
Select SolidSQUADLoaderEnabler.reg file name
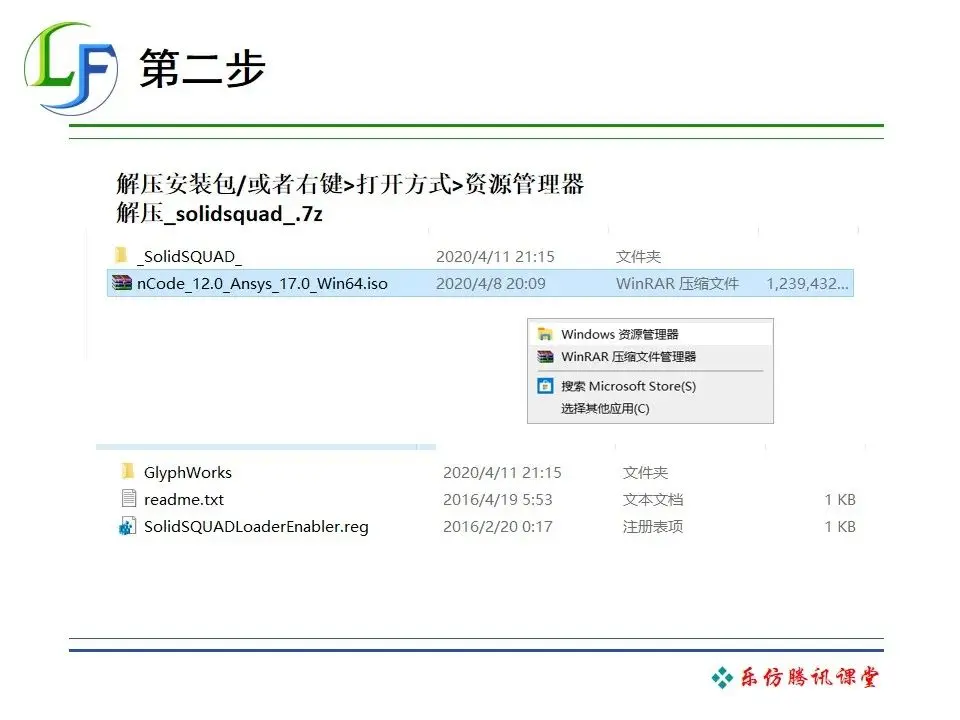click(256, 527)
